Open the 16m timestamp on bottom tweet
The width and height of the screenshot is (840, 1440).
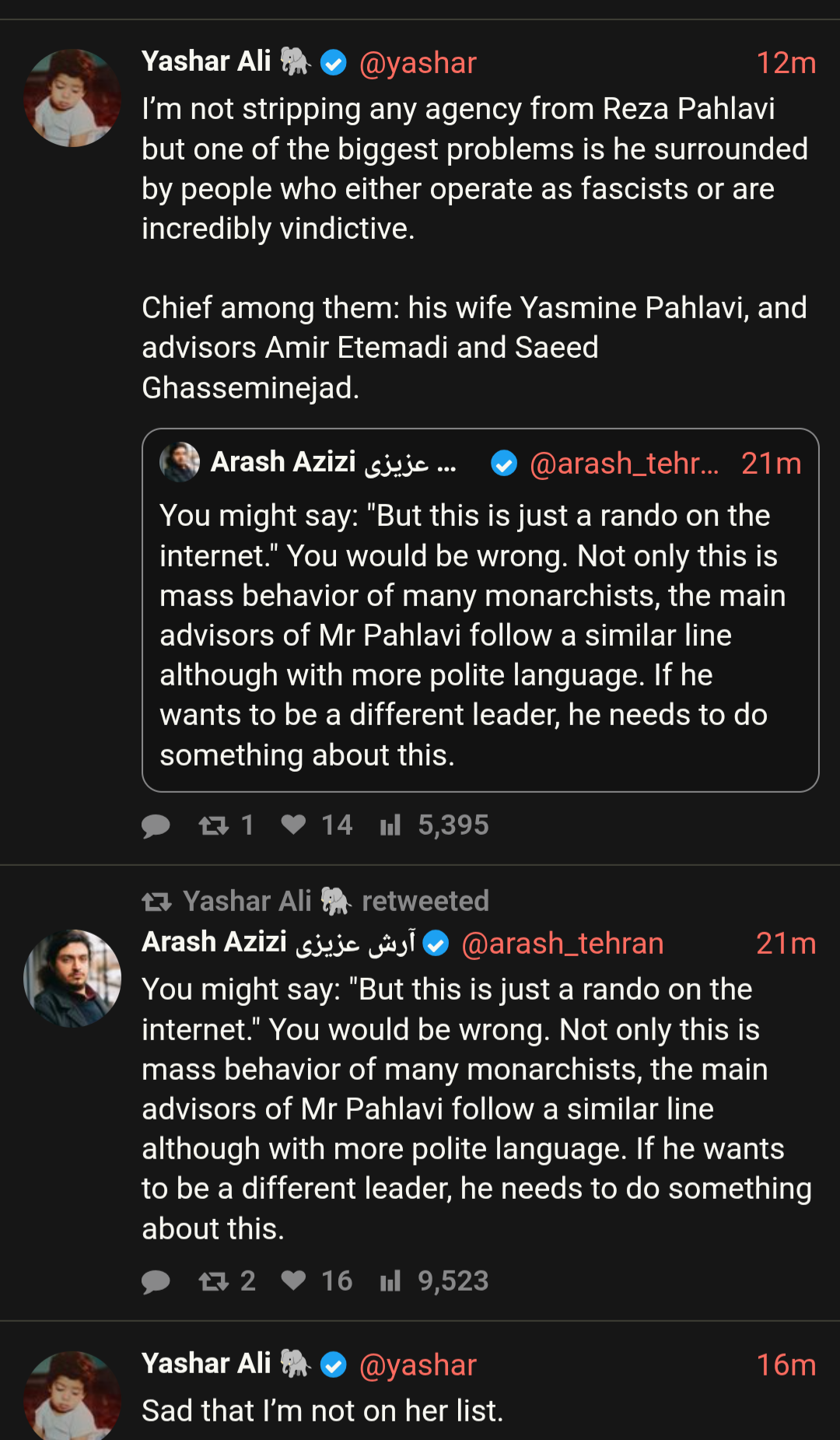(786, 1365)
